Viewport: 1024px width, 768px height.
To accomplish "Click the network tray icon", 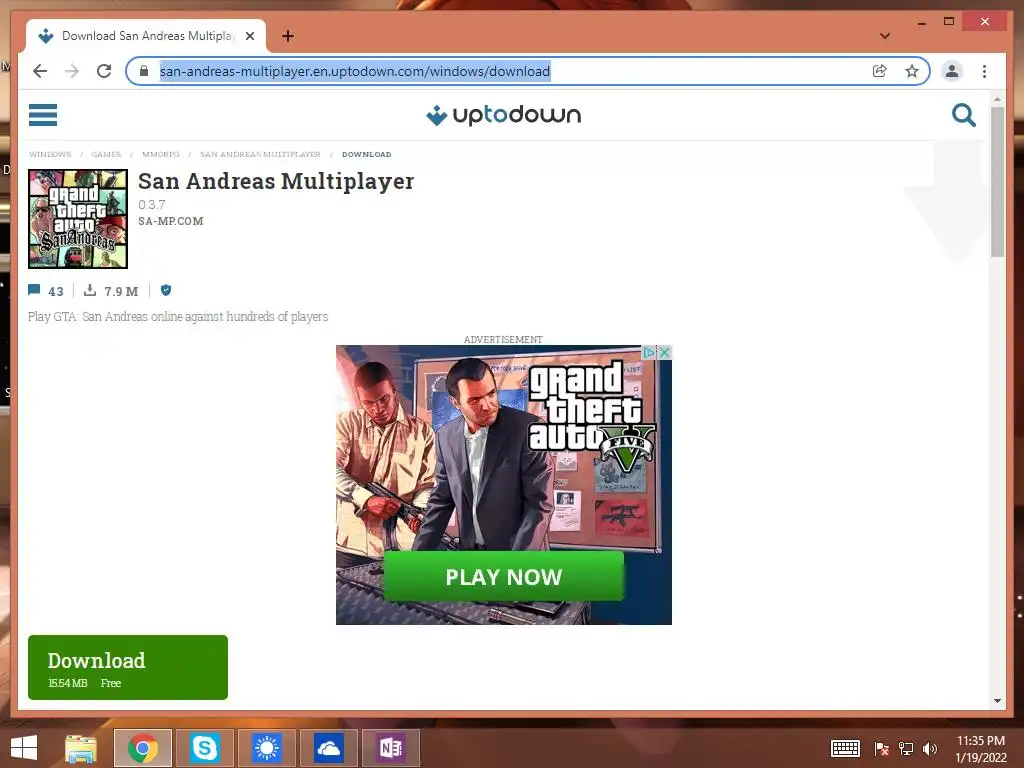I will (x=906, y=748).
